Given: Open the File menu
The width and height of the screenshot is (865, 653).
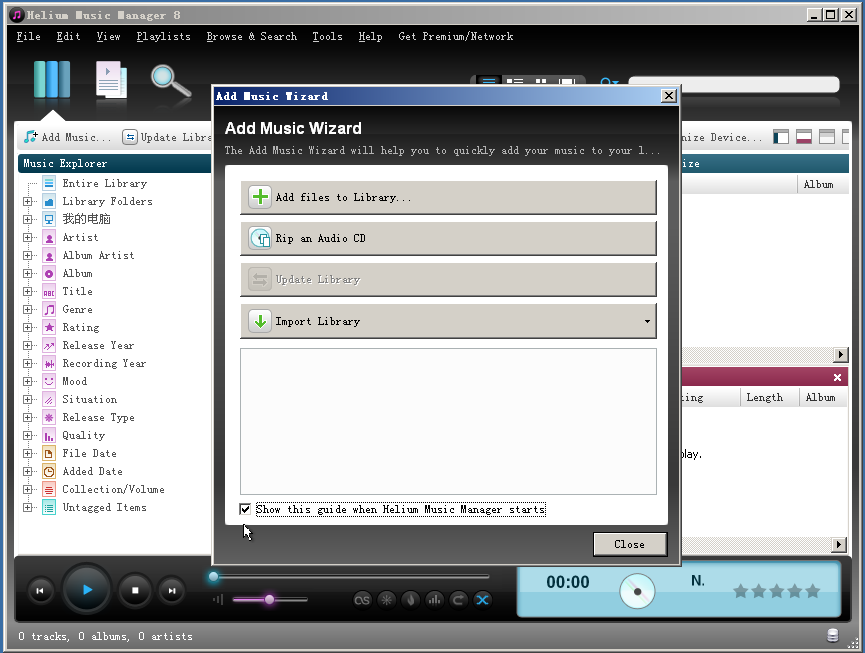Looking at the screenshot, I should (28, 36).
